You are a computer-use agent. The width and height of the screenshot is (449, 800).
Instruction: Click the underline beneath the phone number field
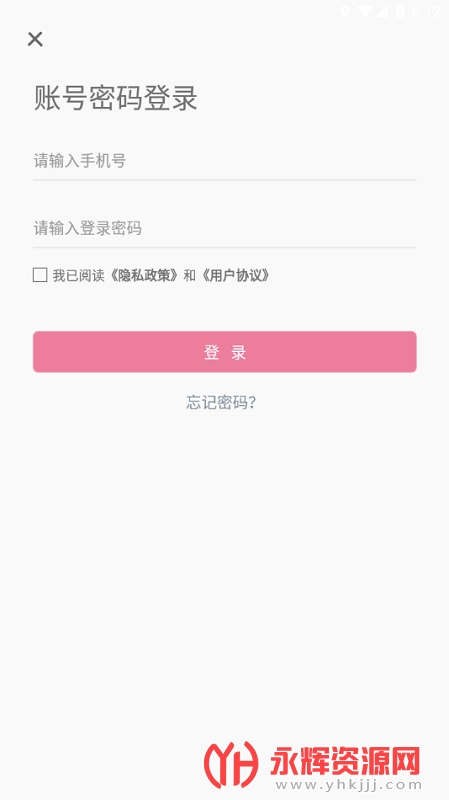224,180
